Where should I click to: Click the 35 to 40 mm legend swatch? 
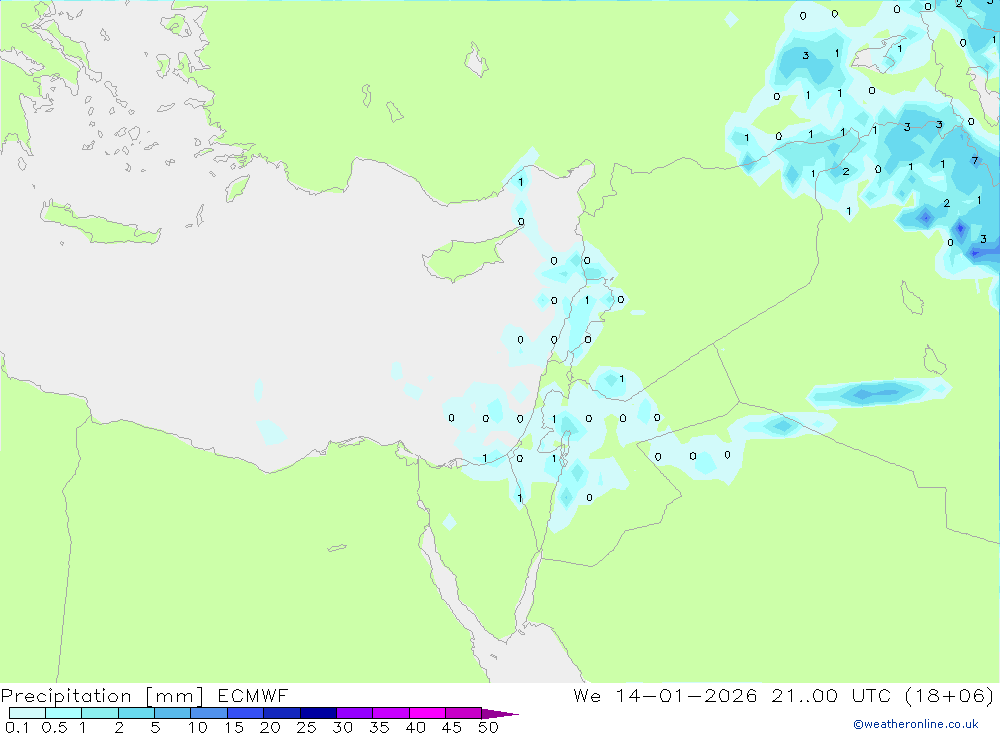click(x=390, y=713)
